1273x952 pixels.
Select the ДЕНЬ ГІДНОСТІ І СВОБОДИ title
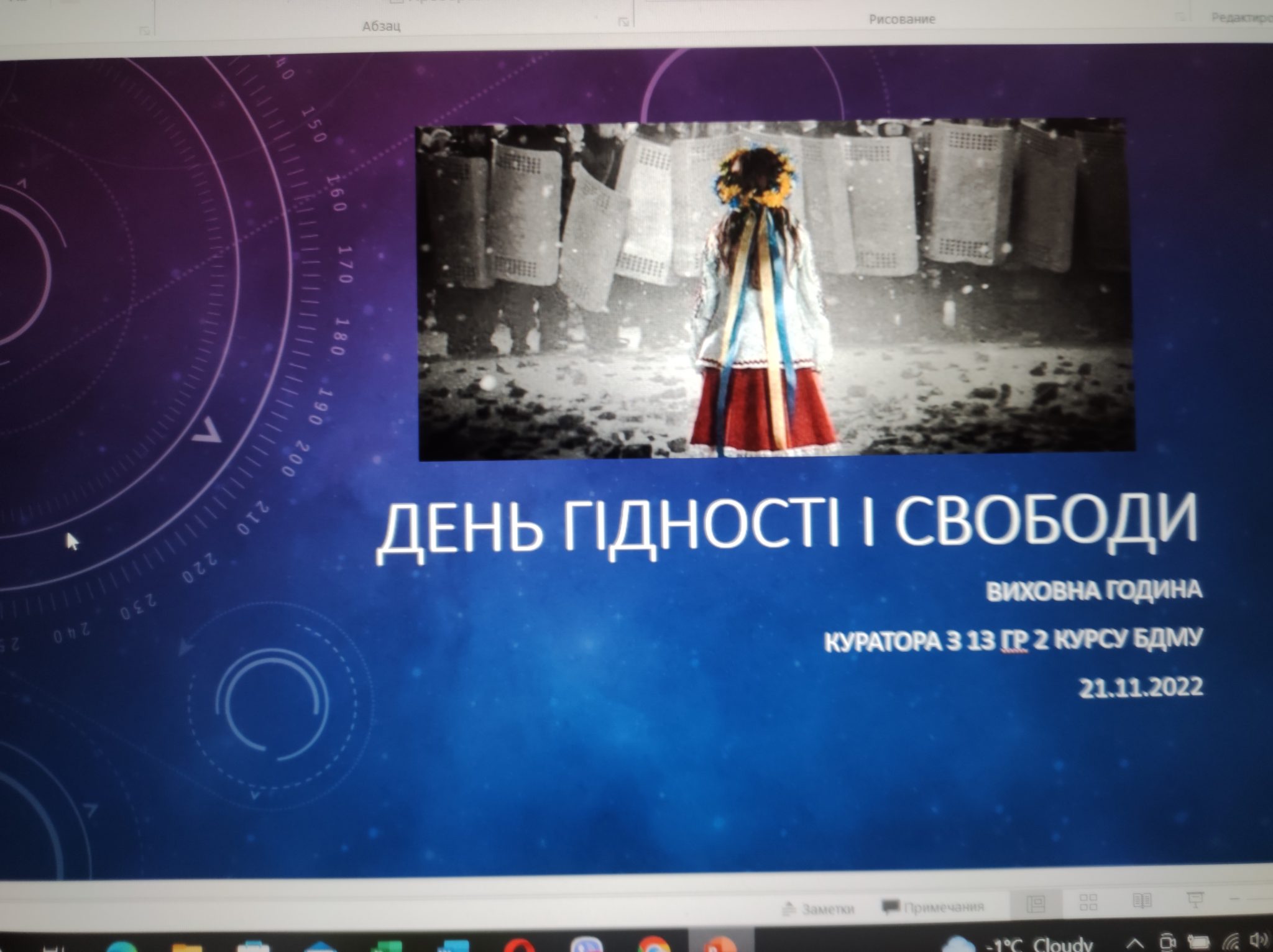point(786,529)
